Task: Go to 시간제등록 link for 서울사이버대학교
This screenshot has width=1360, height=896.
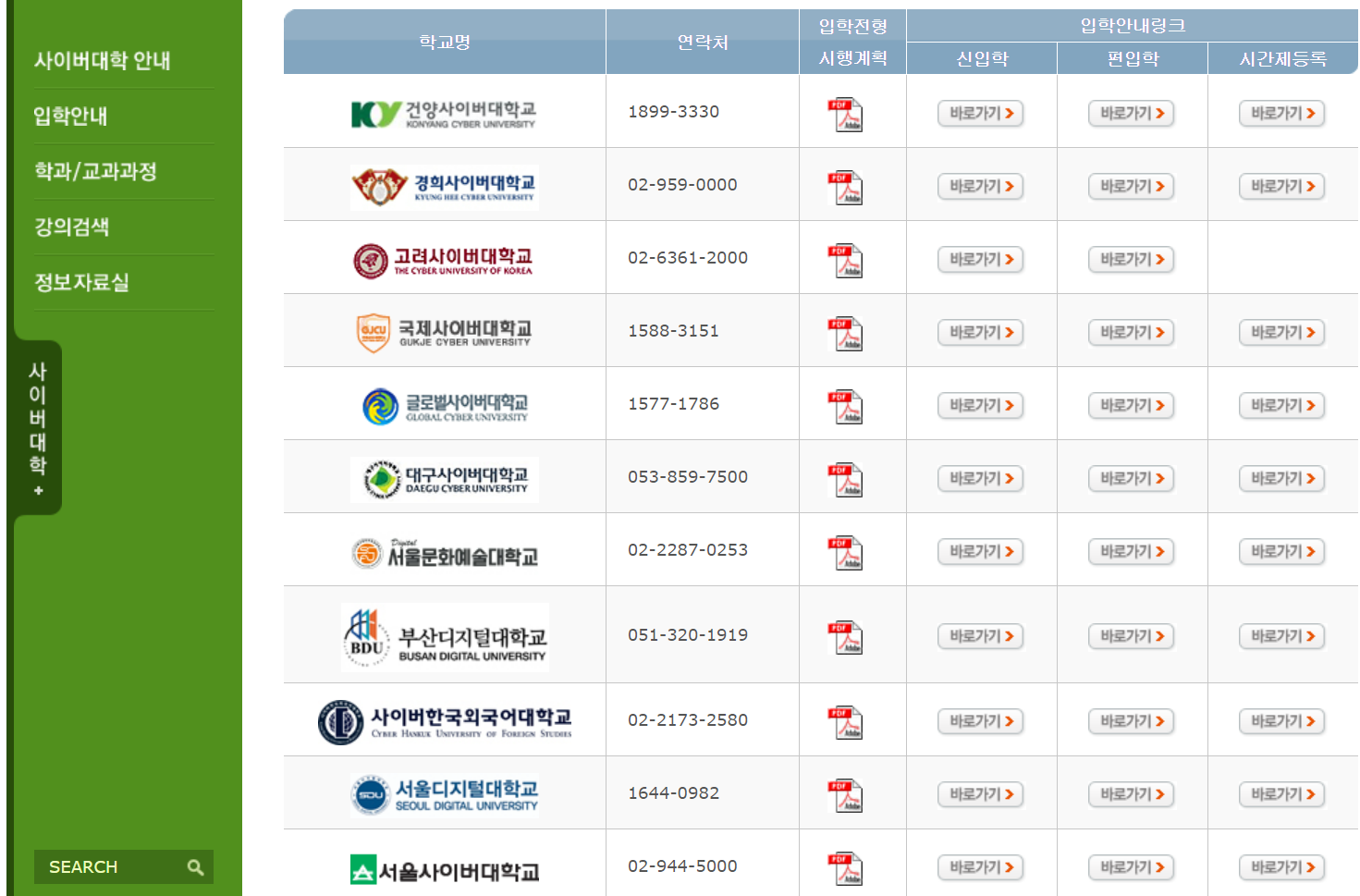Action: pos(1282,867)
